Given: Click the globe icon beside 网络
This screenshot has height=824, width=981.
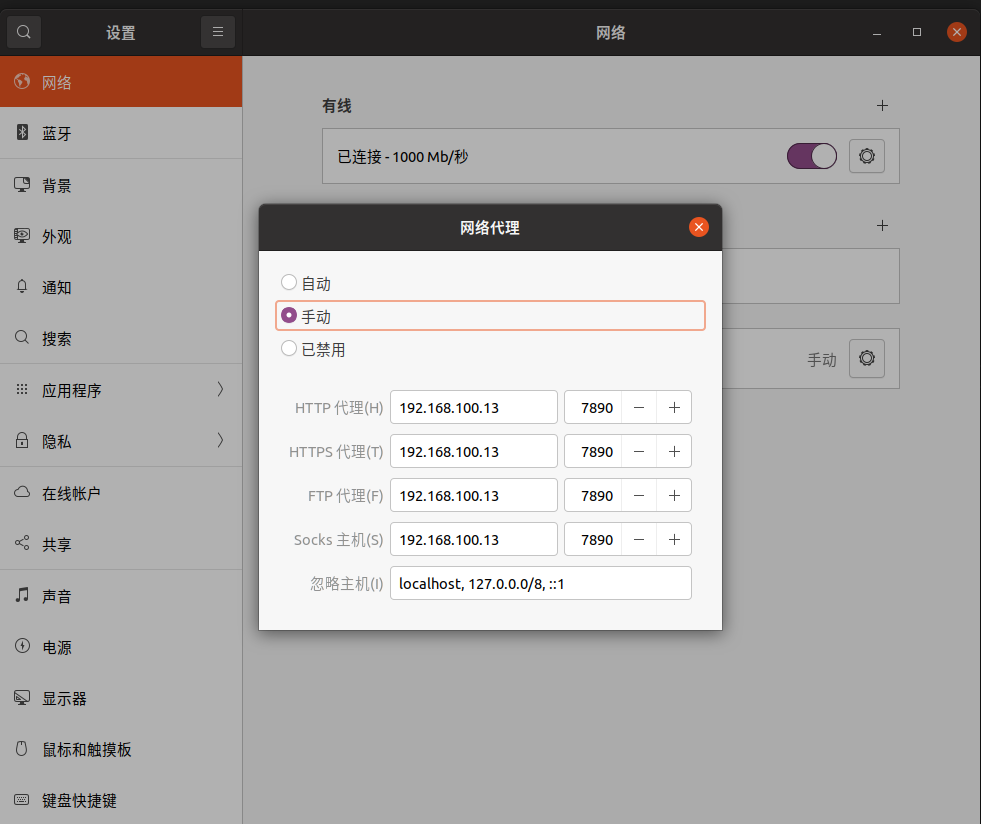Looking at the screenshot, I should (22, 81).
